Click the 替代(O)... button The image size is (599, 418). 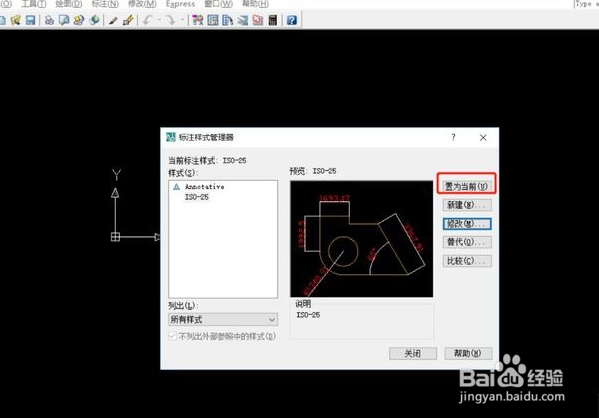coord(467,242)
